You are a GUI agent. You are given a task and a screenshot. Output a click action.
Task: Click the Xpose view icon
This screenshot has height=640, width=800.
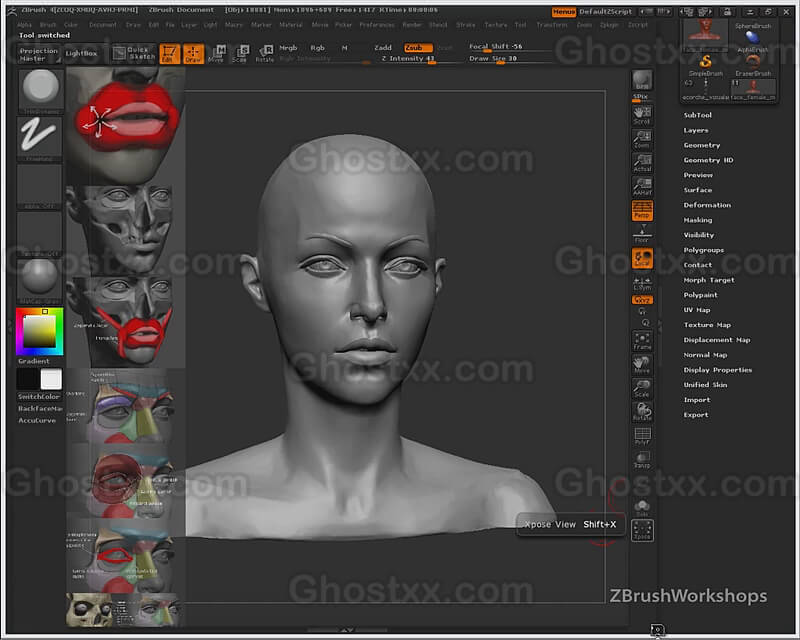point(642,531)
